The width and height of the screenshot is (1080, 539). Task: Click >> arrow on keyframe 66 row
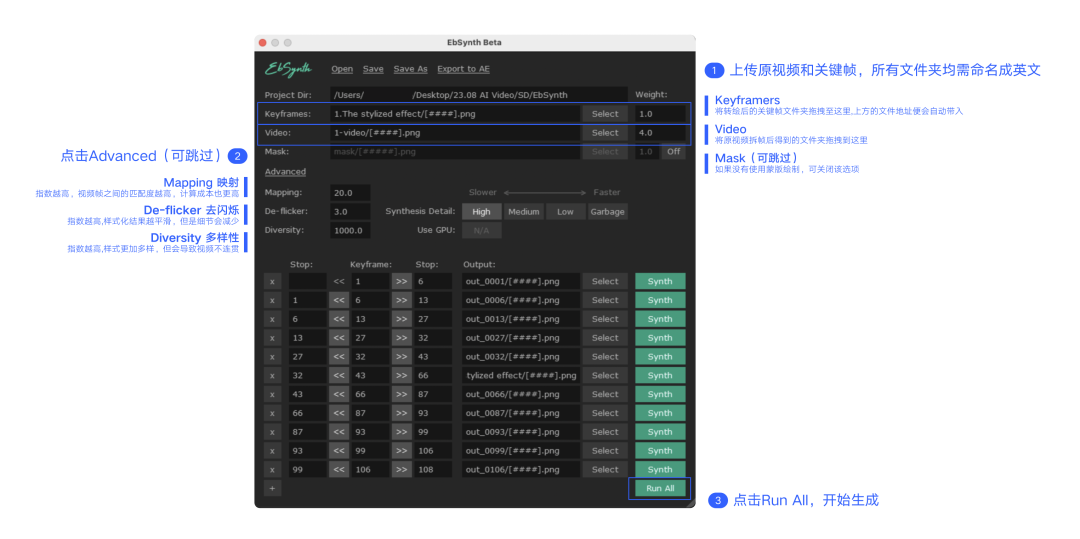tap(402, 394)
